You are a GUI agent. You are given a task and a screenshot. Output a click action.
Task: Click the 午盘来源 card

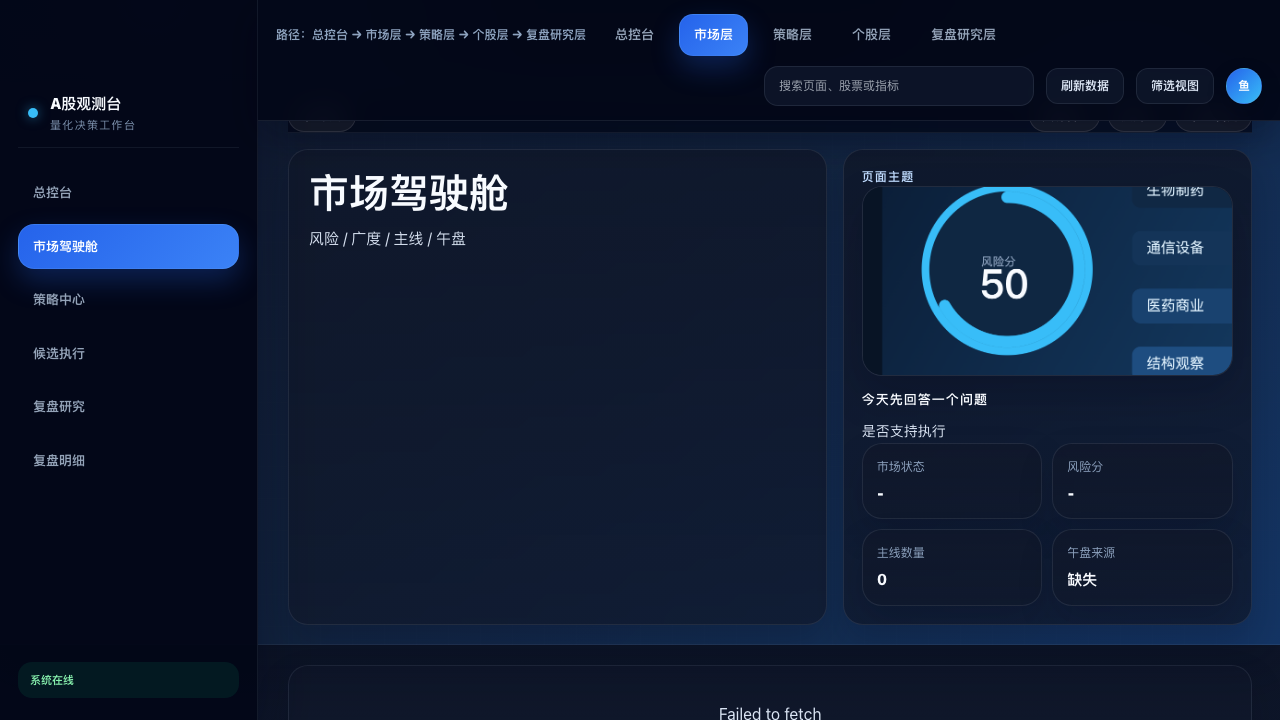[x=1142, y=567]
